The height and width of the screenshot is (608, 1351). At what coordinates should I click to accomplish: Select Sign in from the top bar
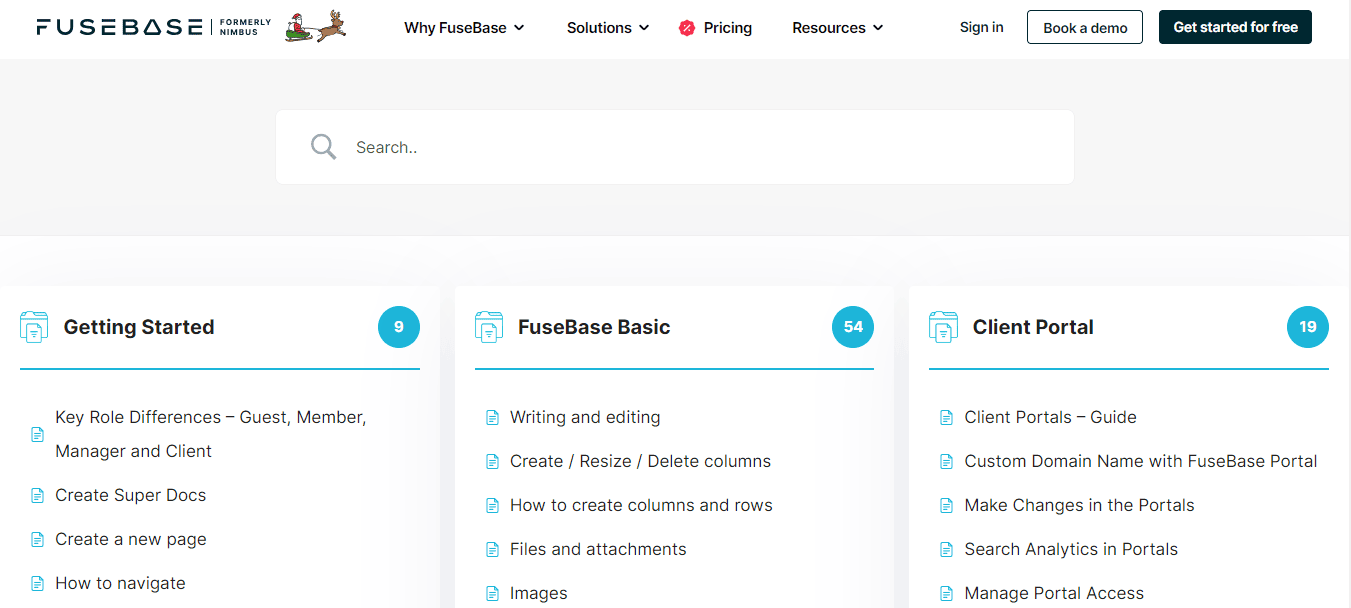[x=980, y=28]
